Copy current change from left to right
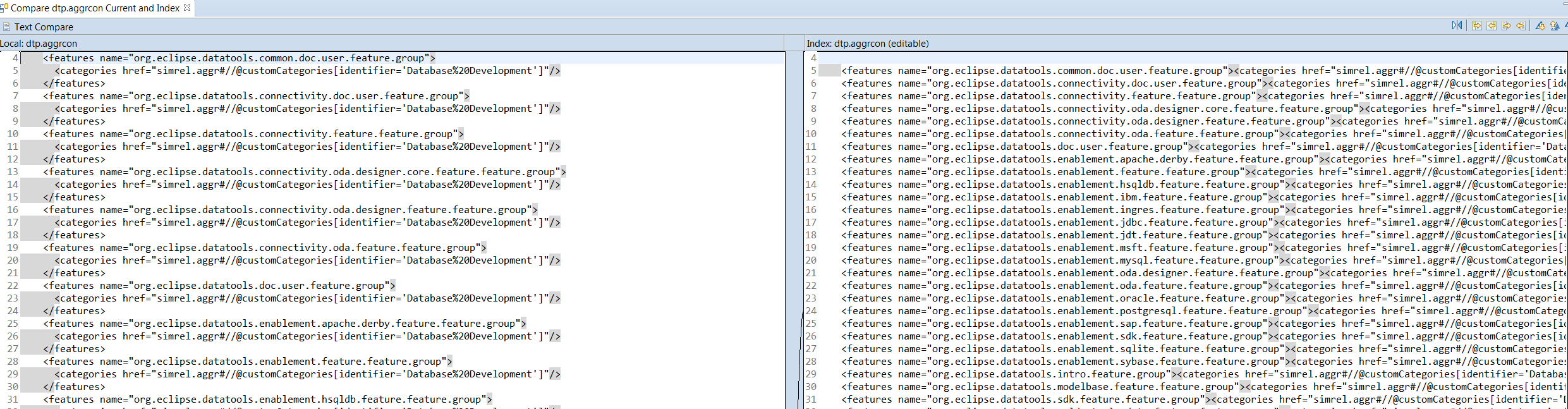 [1507, 26]
